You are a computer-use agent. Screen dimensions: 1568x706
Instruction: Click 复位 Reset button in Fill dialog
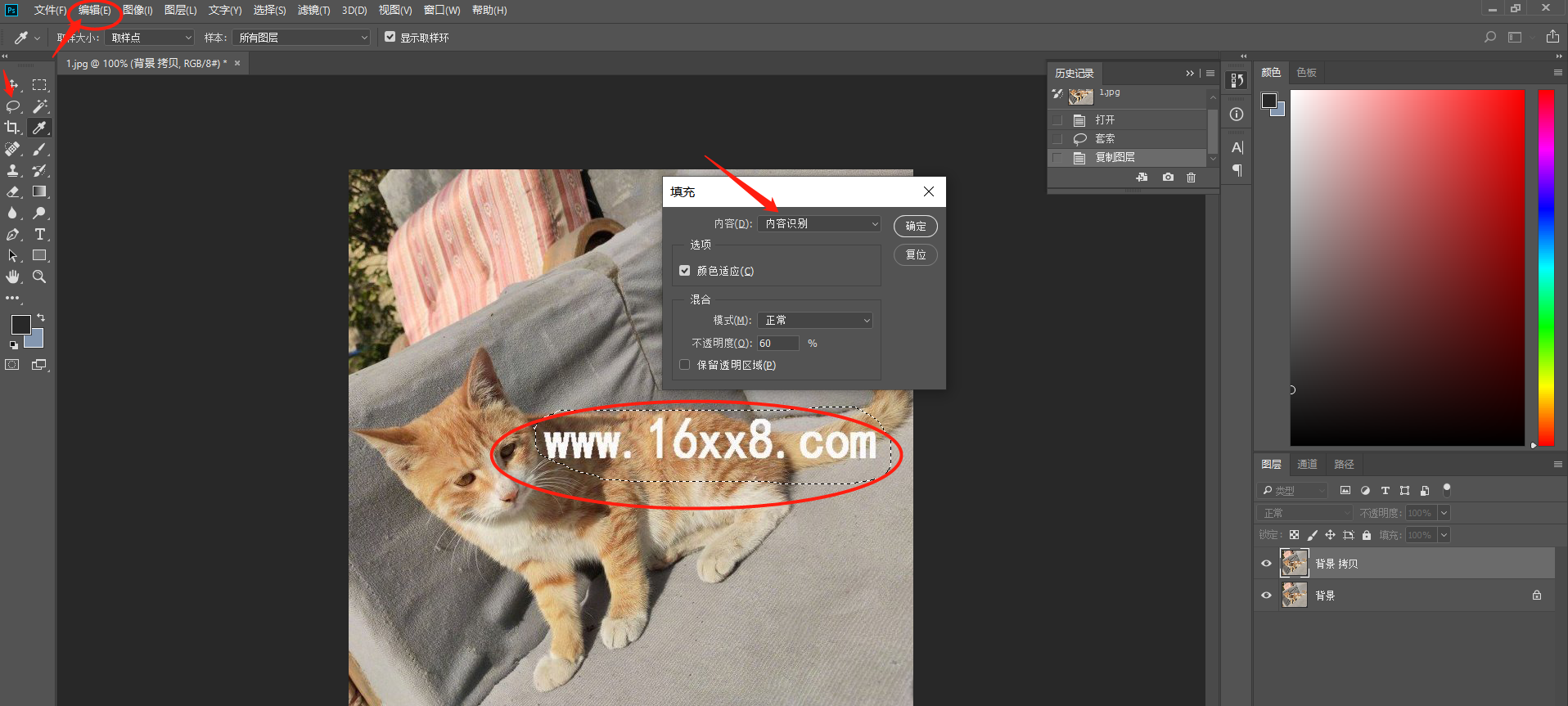pyautogui.click(x=916, y=254)
